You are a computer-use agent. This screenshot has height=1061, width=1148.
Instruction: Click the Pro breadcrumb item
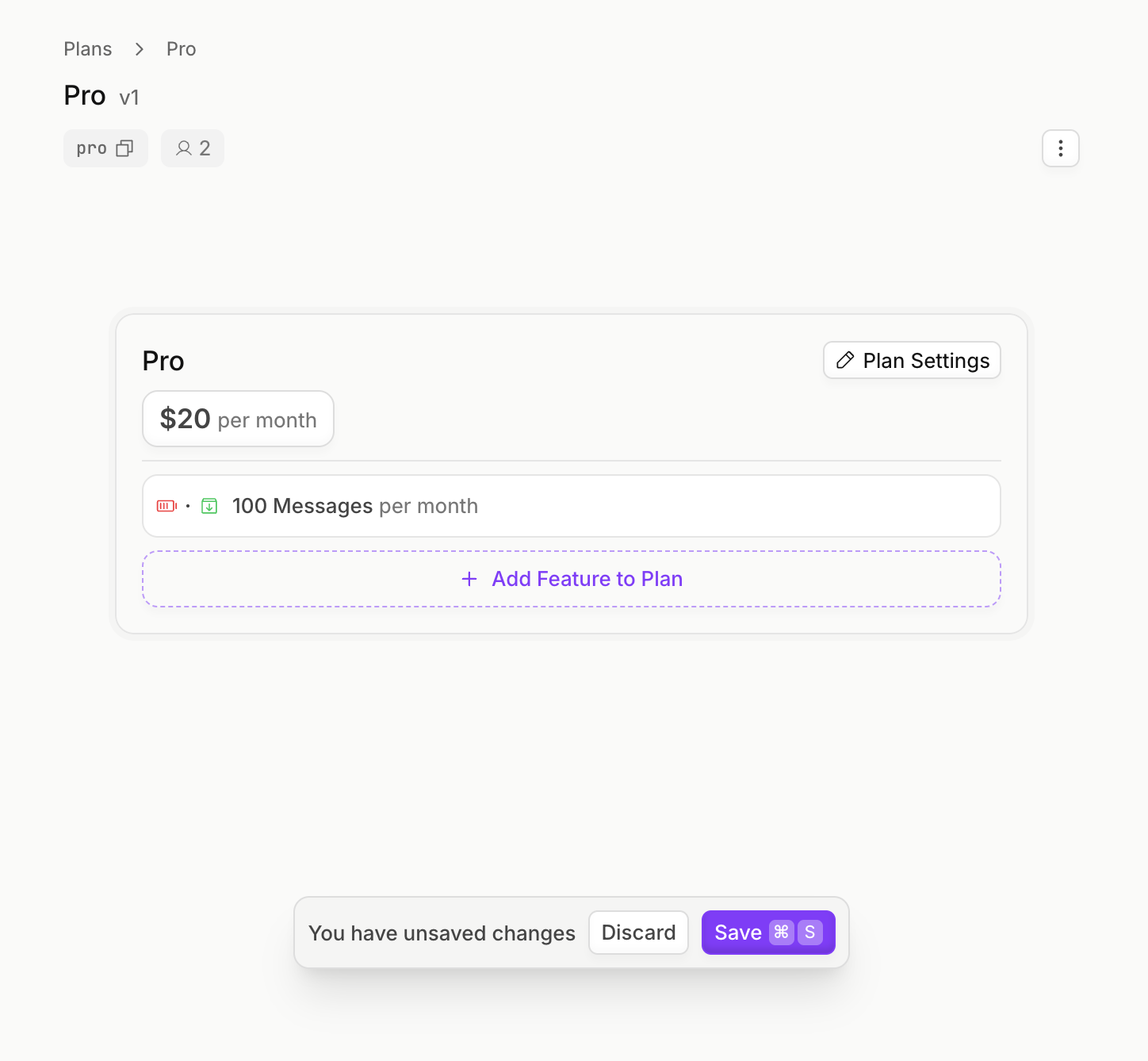pos(181,49)
